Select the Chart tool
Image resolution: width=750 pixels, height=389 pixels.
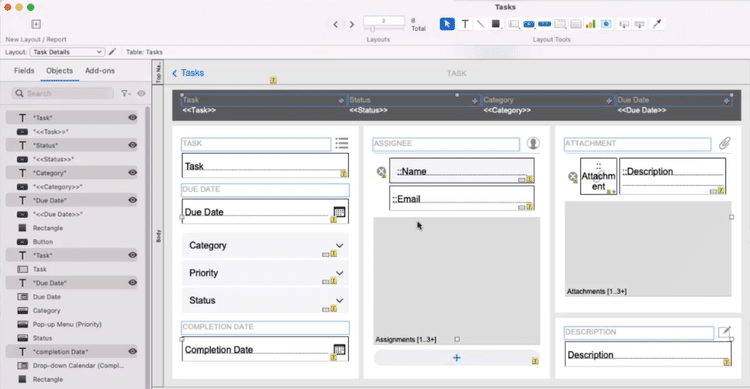(x=591, y=24)
